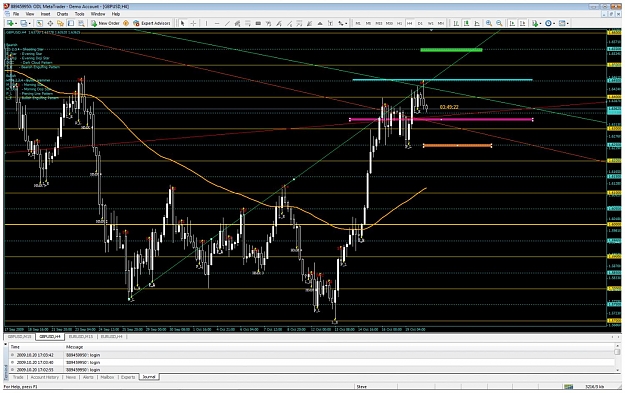The width and height of the screenshot is (625, 393).
Task: Click the Zoom In magnifier icon
Action: tap(489, 23)
